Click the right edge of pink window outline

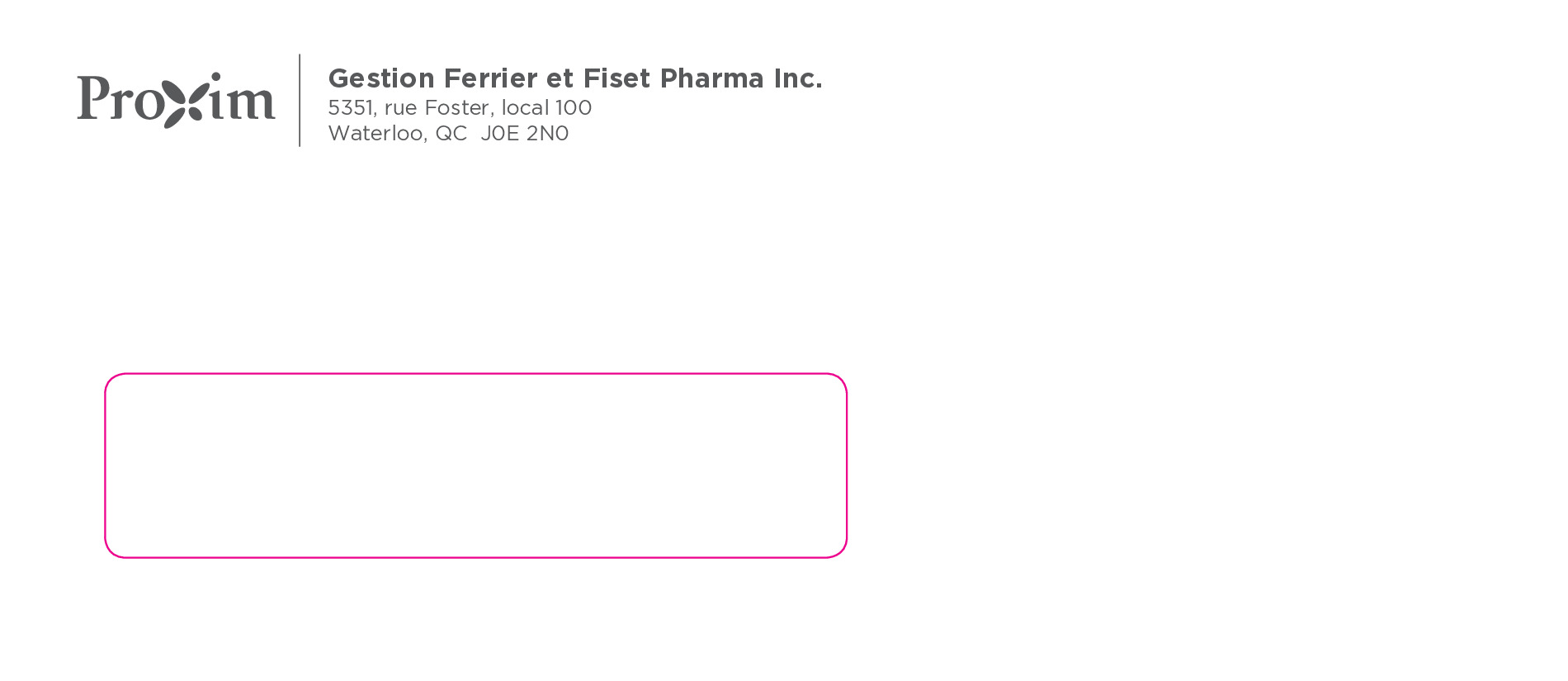(847, 466)
